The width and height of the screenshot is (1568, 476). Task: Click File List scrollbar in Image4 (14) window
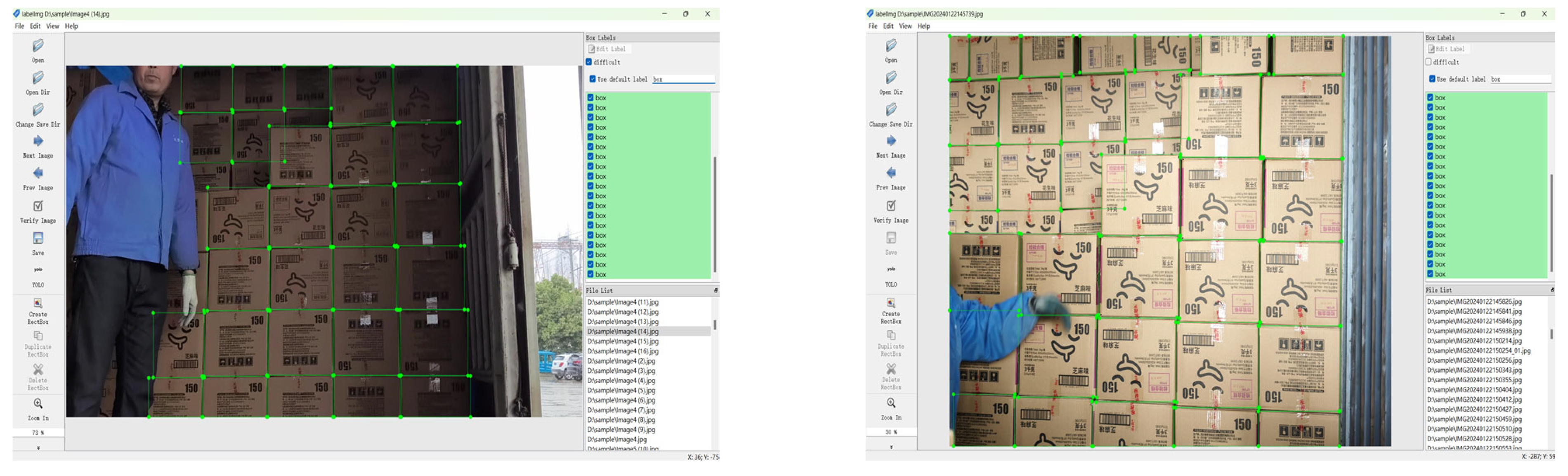(x=715, y=325)
